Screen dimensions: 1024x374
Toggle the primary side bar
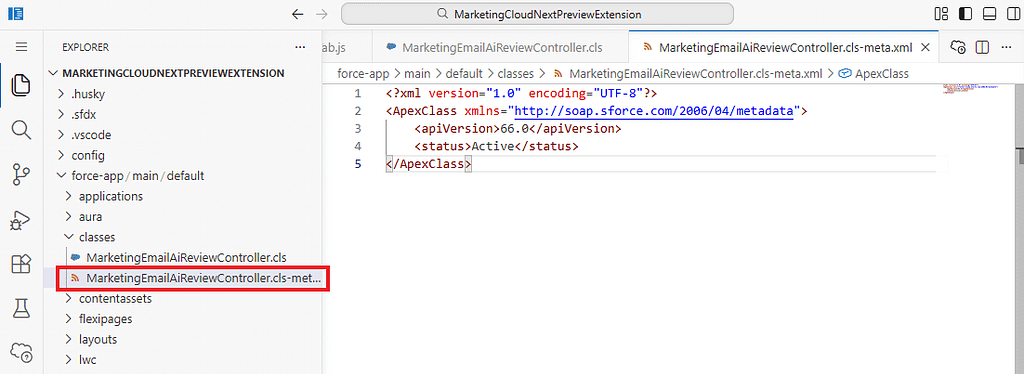pyautogui.click(x=965, y=14)
